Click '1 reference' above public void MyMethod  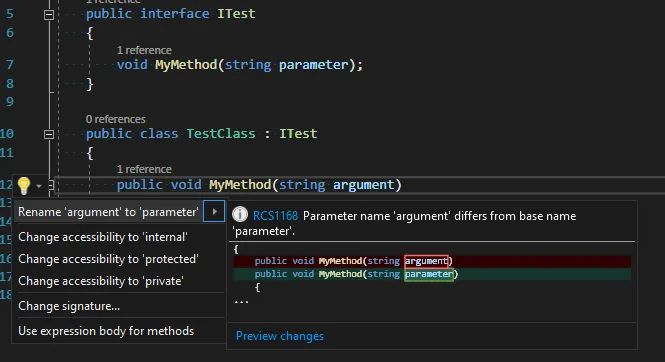tap(144, 169)
